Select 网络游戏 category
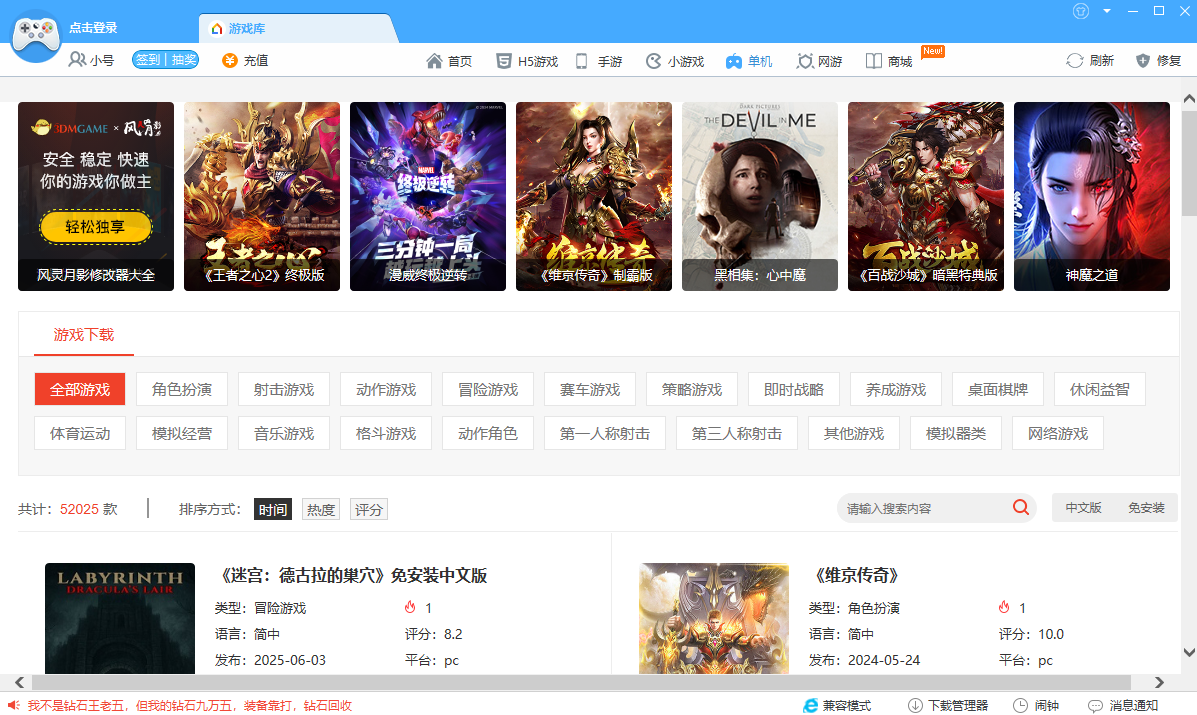The height and width of the screenshot is (715, 1197). pos(1057,433)
